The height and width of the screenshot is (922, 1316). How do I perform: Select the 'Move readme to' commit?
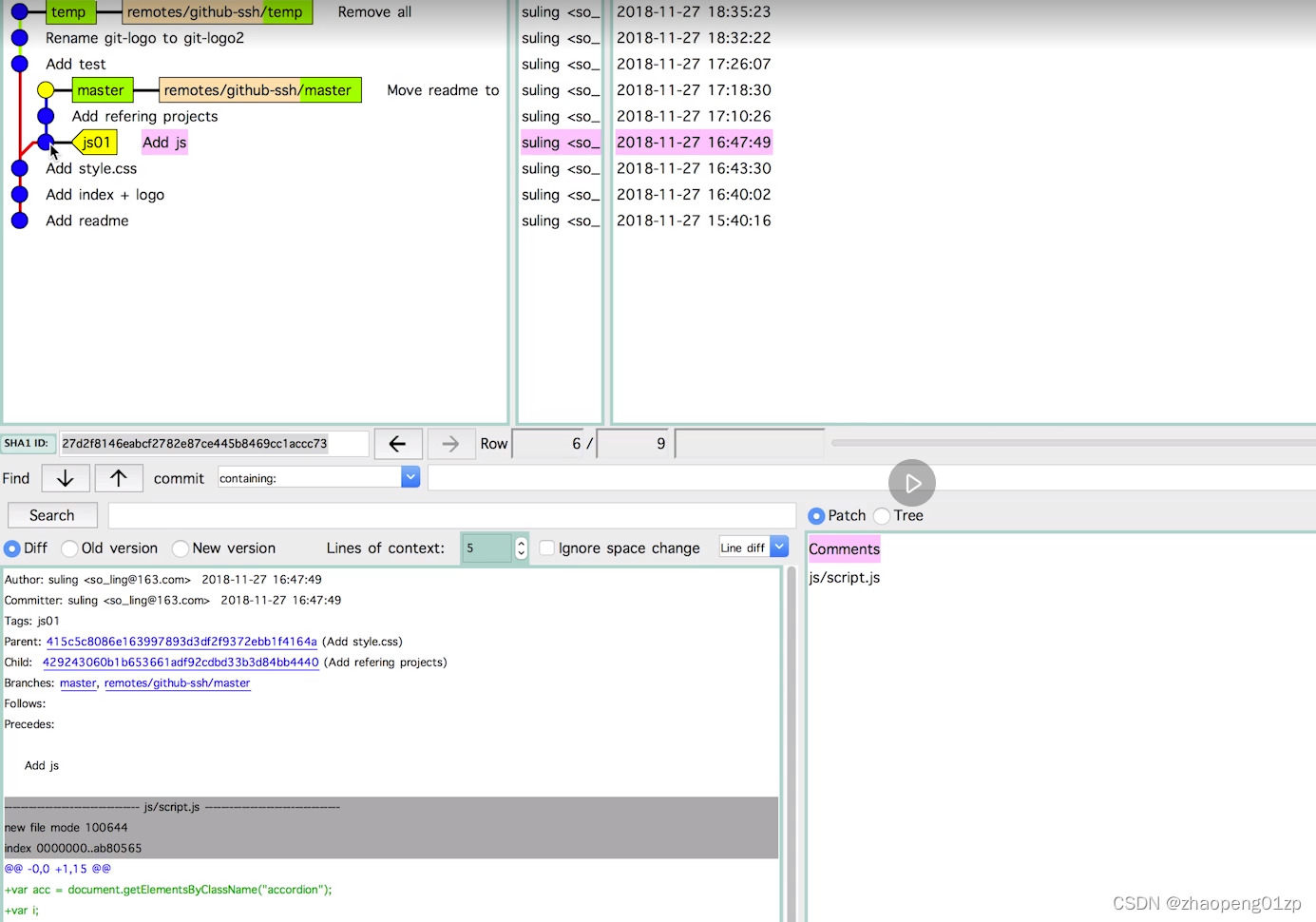pyautogui.click(x=443, y=90)
